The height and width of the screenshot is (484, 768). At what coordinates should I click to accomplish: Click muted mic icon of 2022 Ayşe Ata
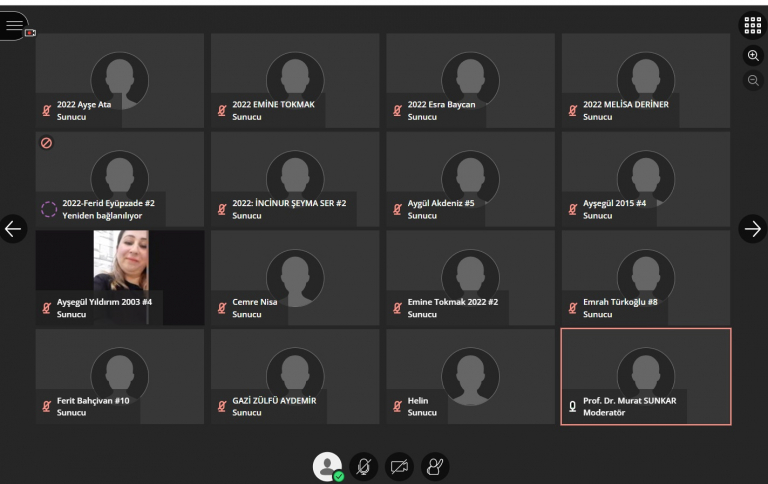(47, 111)
